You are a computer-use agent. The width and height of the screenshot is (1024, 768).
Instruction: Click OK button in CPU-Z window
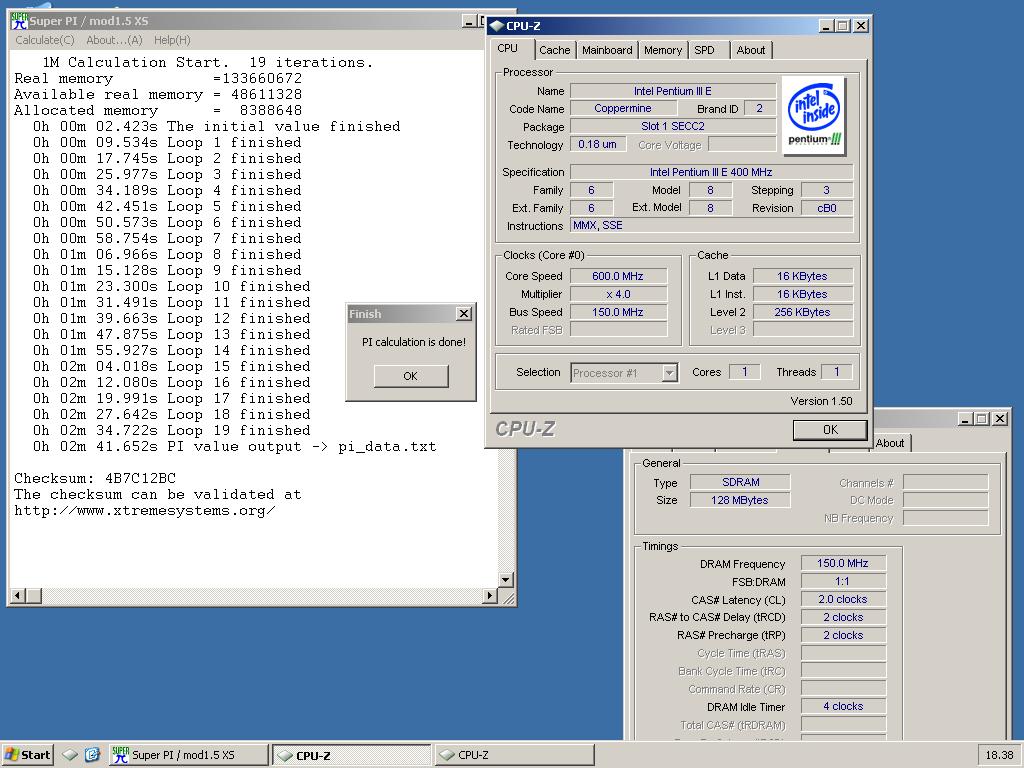(x=830, y=430)
